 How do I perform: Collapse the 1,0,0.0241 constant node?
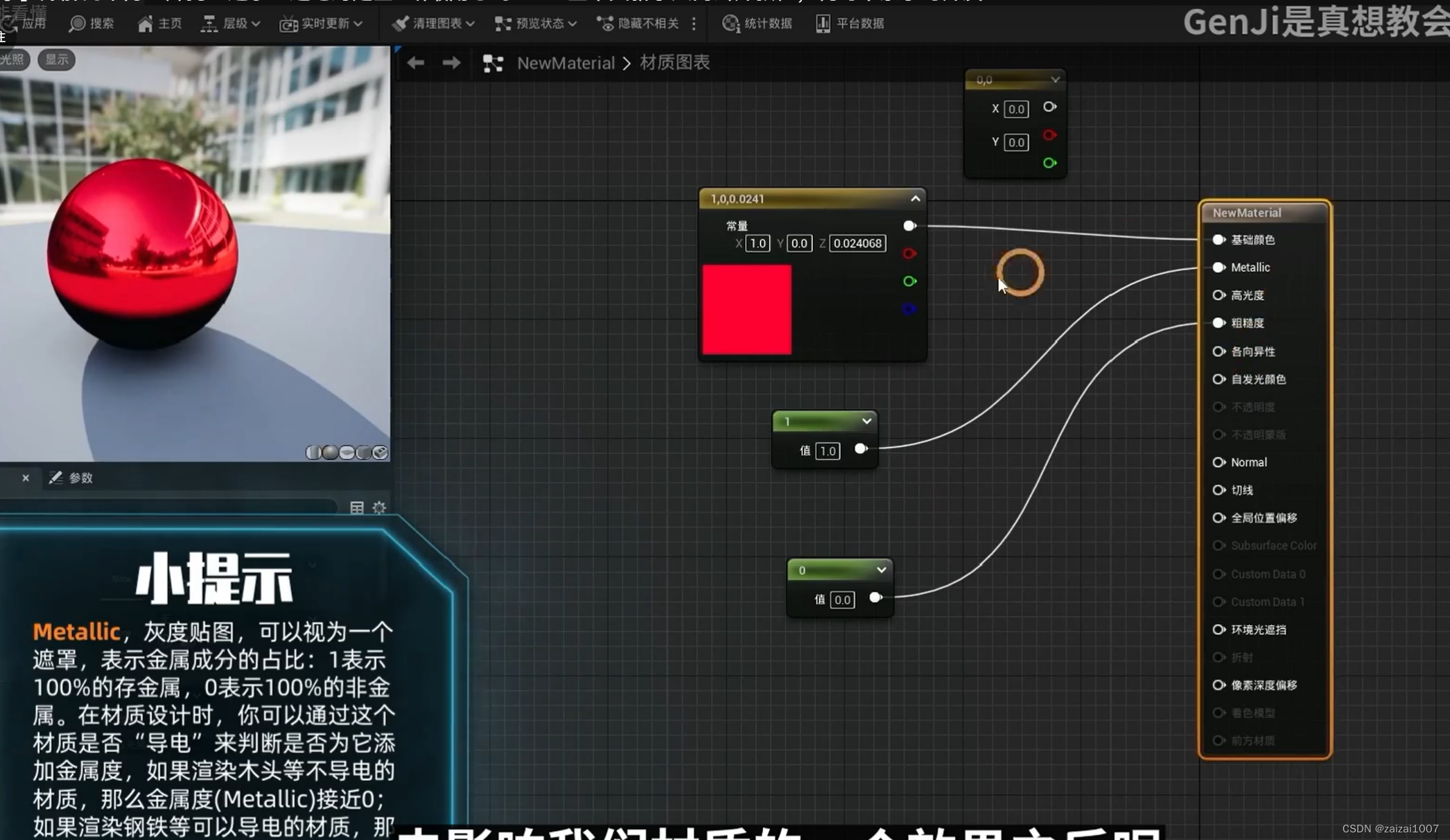[915, 199]
